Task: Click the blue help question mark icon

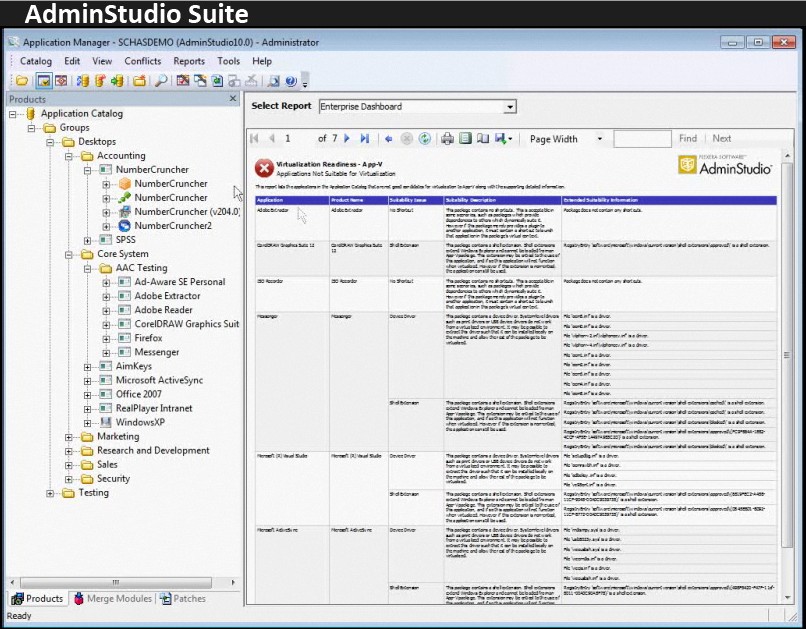Action: (x=290, y=81)
